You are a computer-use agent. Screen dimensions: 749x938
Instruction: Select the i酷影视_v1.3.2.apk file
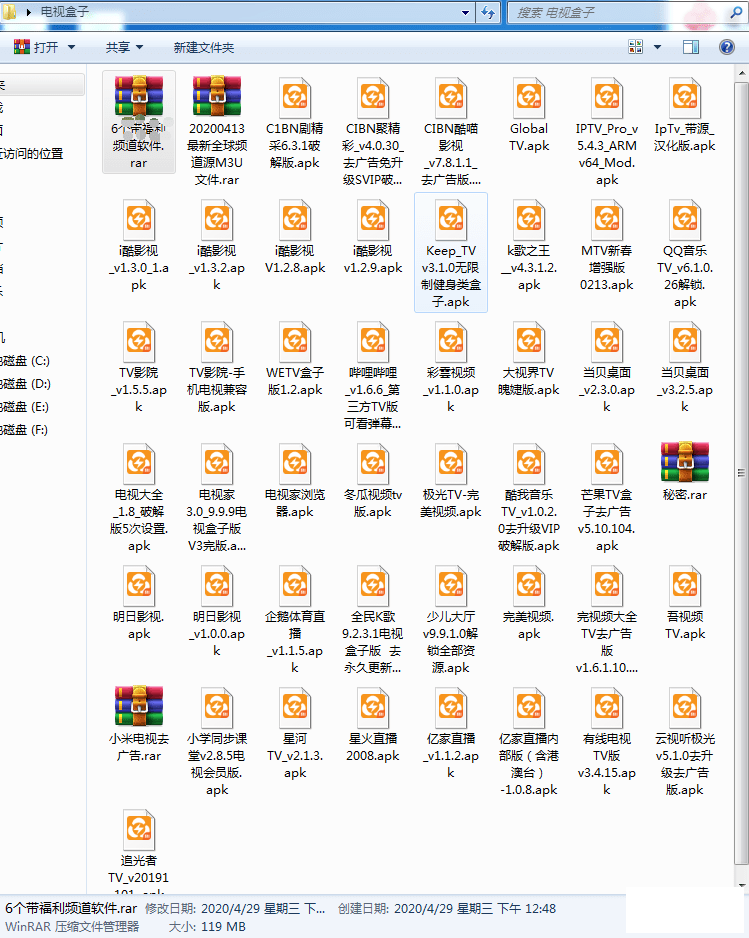click(x=217, y=245)
